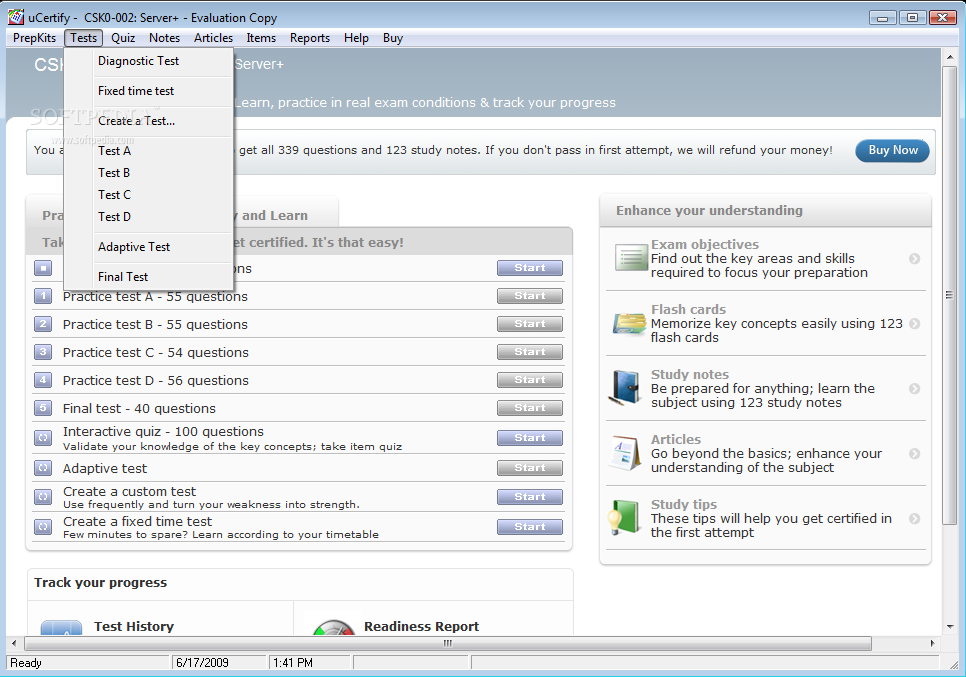Choose Fixed time test menu entry
The image size is (966, 677).
[148, 91]
